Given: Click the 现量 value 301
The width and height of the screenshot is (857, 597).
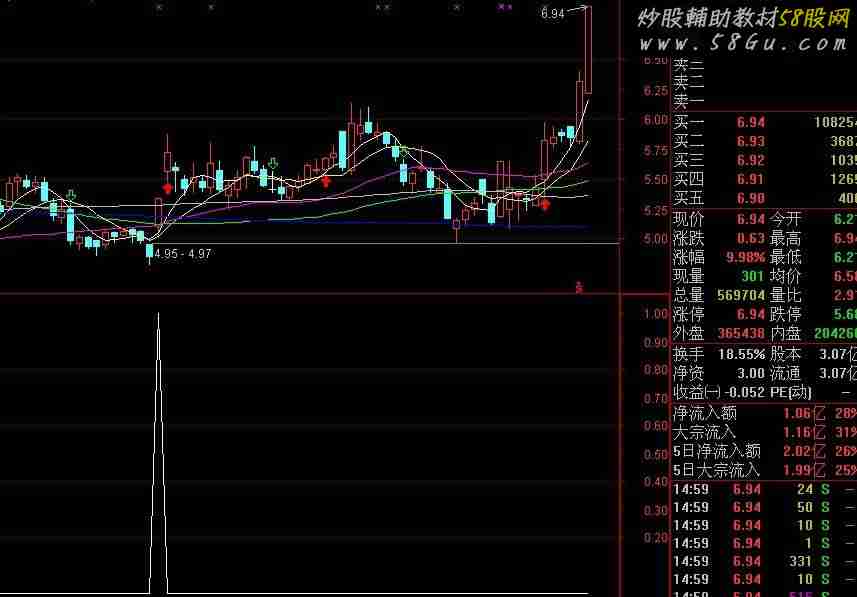Looking at the screenshot, I should coord(753,276).
